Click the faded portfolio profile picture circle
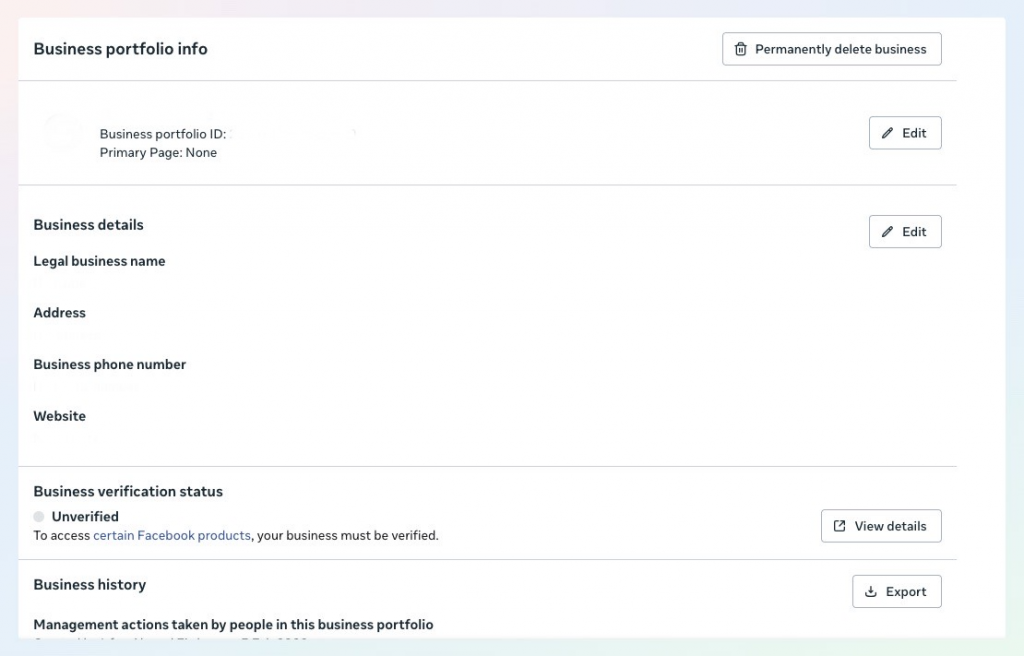Viewport: 1024px width, 656px height. 62,134
